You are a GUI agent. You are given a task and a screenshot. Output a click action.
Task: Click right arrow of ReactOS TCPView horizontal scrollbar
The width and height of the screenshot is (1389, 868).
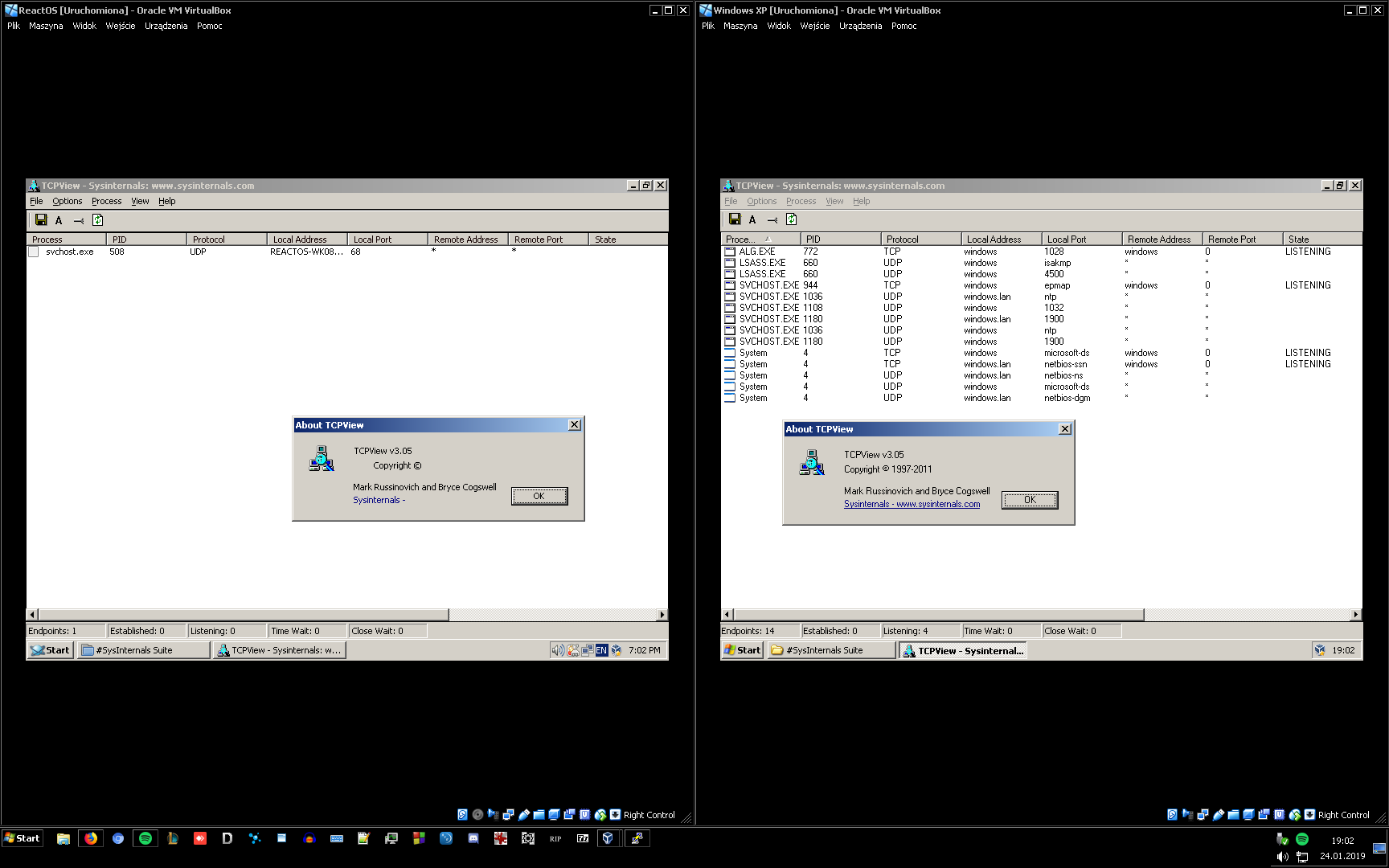click(662, 615)
